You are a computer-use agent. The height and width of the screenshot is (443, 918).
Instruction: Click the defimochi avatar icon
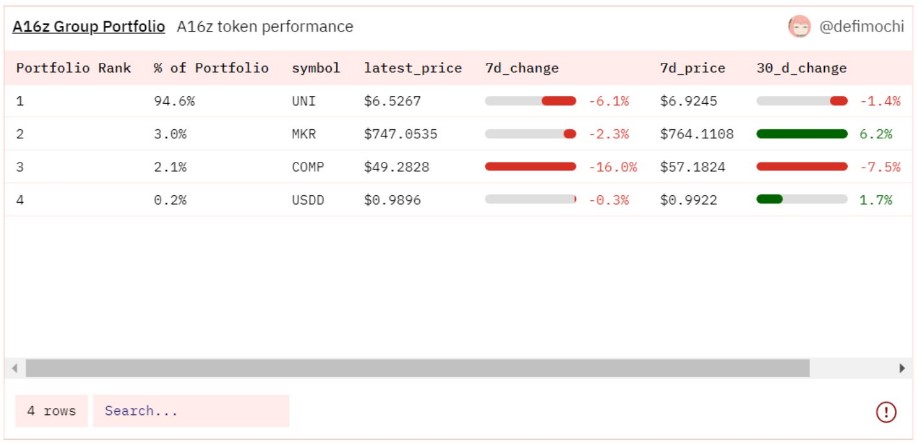[799, 27]
